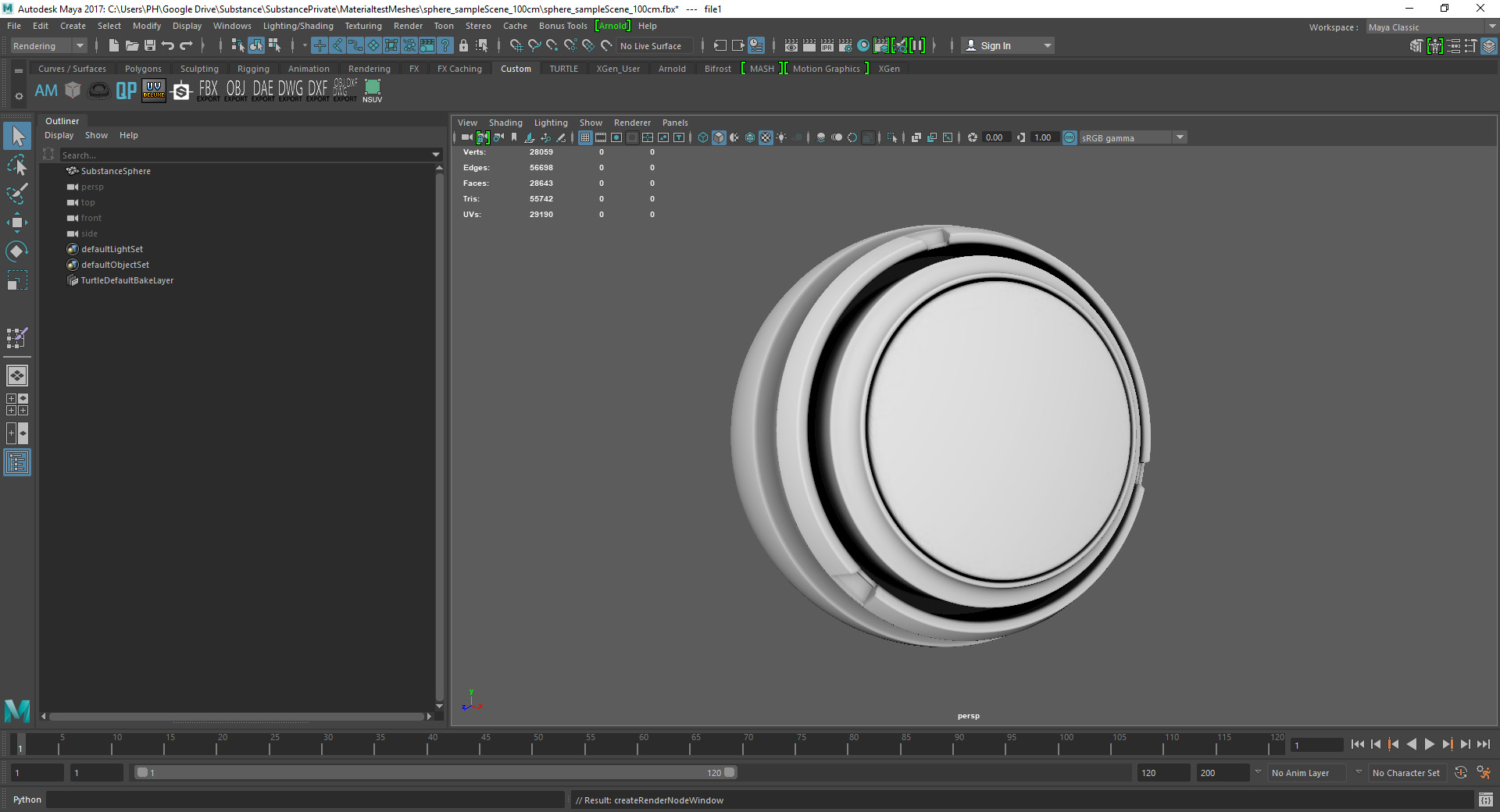The height and width of the screenshot is (812, 1500).
Task: Toggle textured display in viewport toolbar
Action: 766,137
